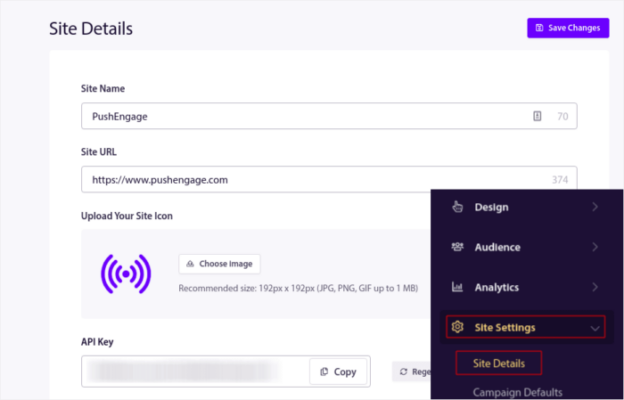The image size is (624, 400).
Task: Click the Choose Image button
Action: click(x=220, y=264)
